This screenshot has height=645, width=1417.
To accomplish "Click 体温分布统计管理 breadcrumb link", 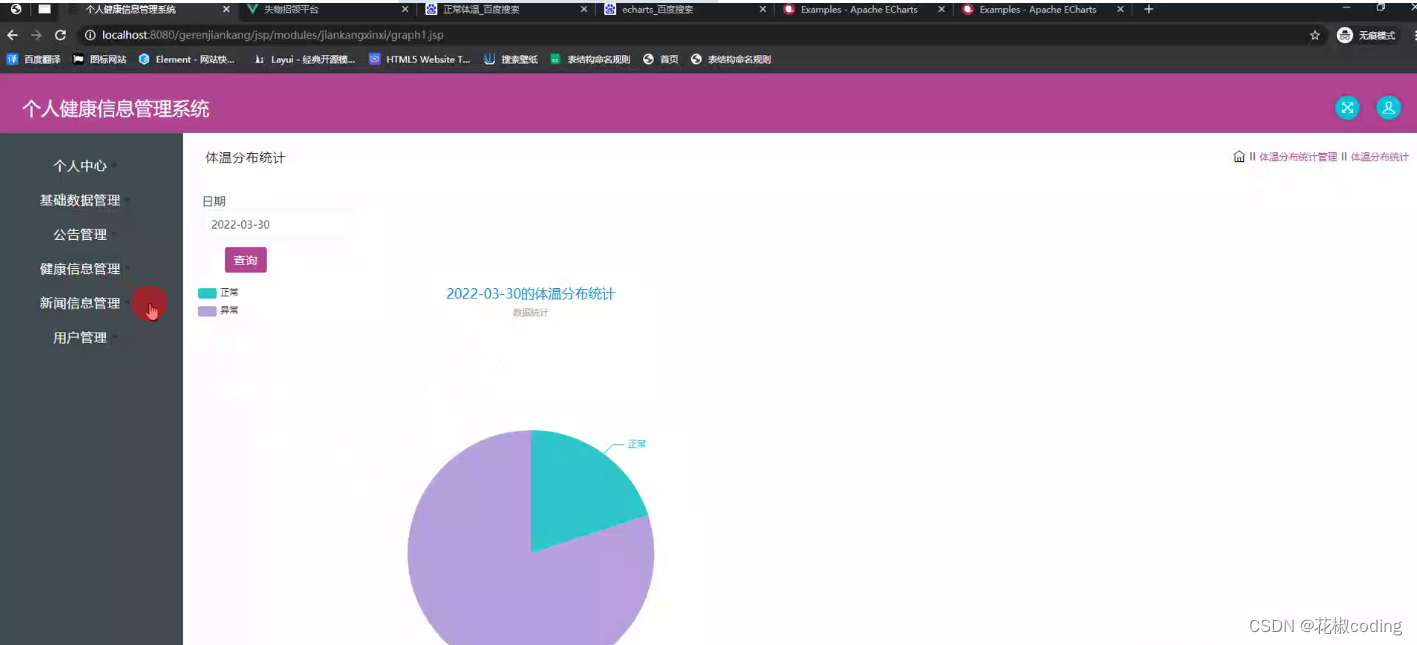I will click(1298, 157).
